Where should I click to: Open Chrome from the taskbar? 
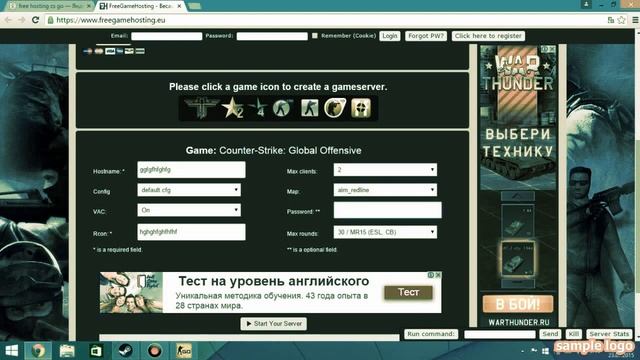pyautogui.click(x=38, y=351)
